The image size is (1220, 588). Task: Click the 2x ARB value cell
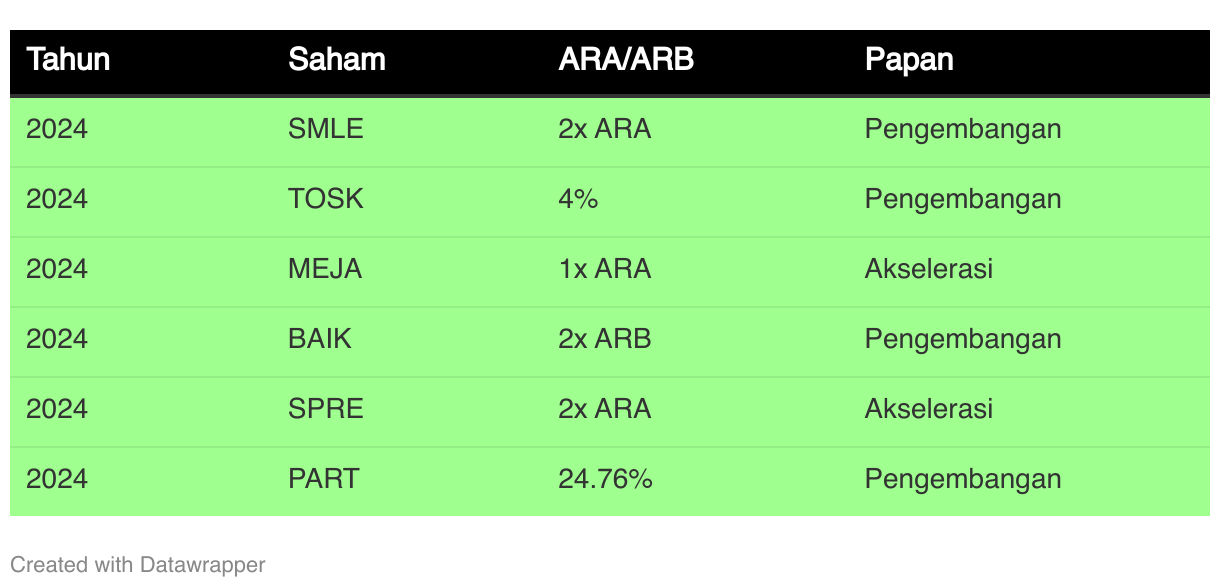coord(605,339)
